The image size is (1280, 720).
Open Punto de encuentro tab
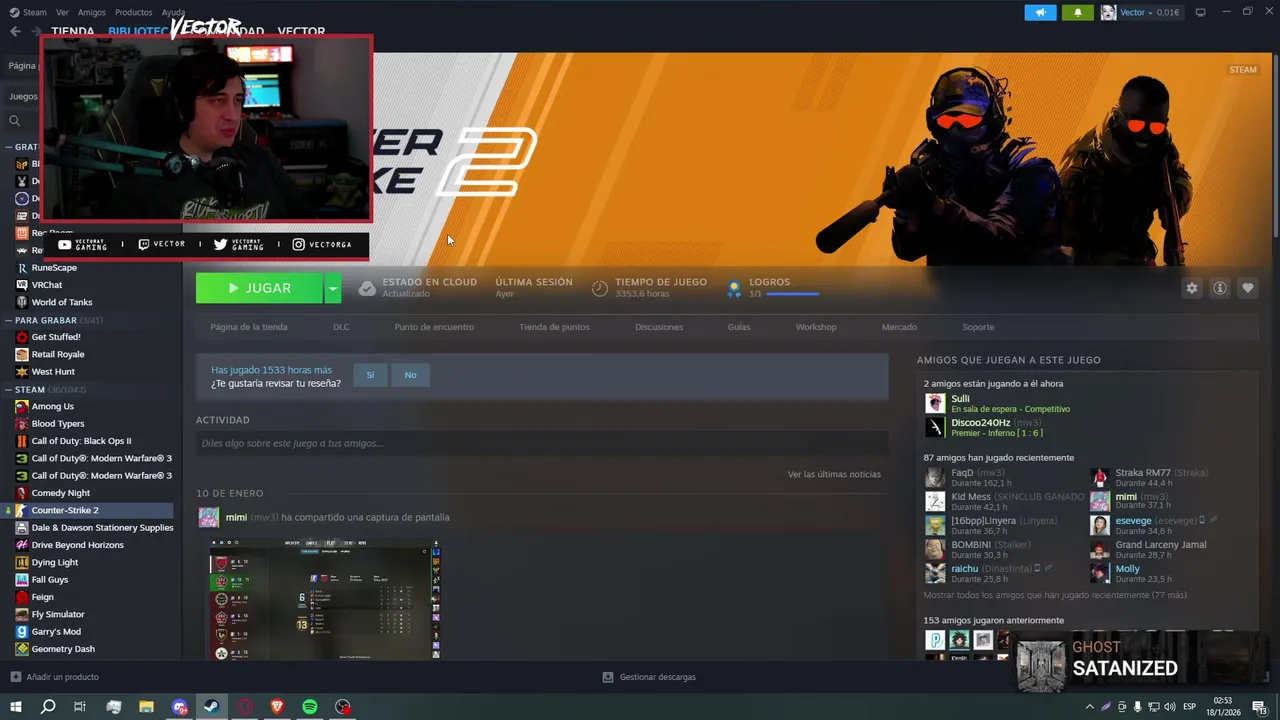pyautogui.click(x=434, y=327)
